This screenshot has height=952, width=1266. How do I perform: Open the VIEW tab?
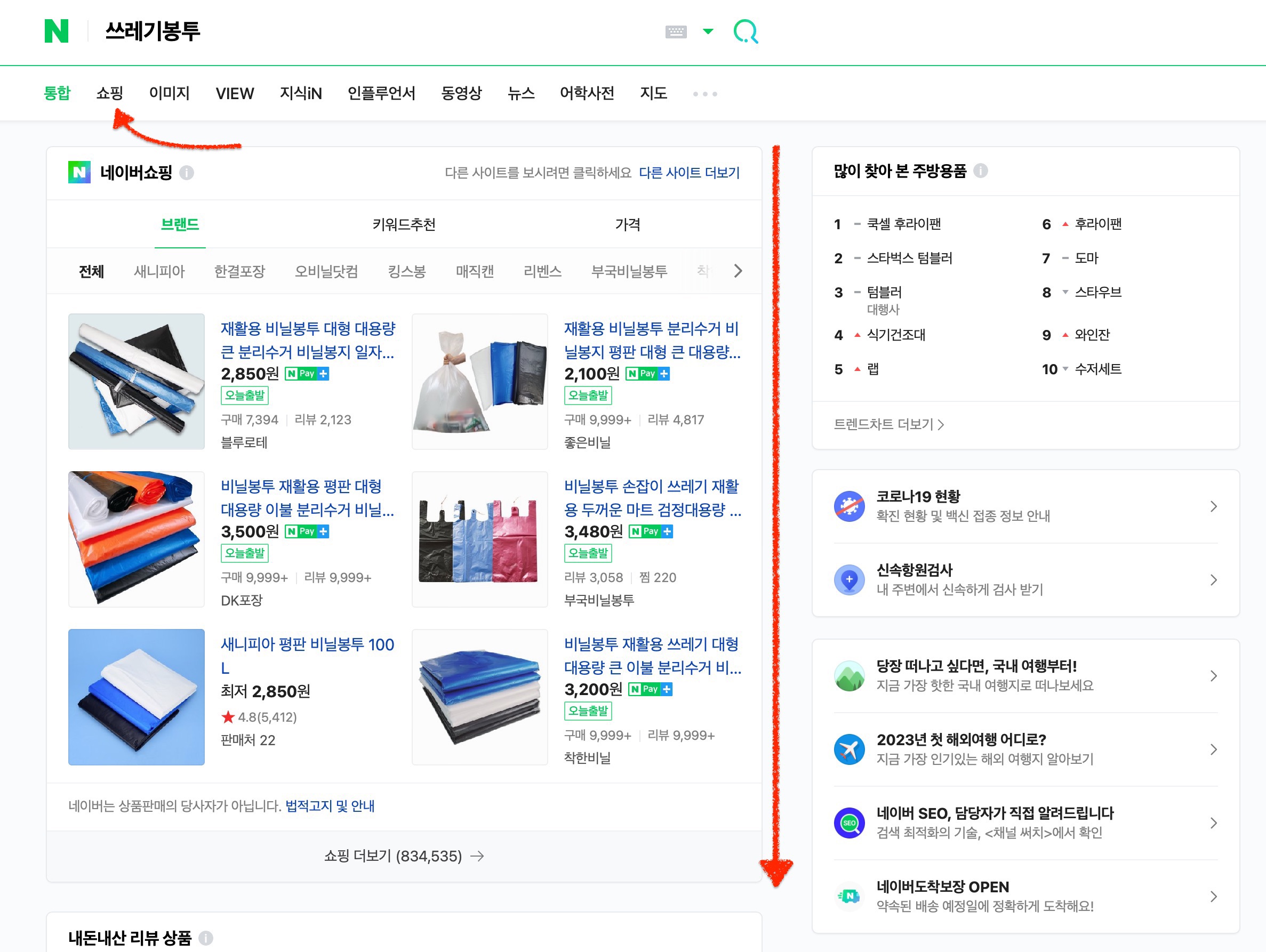(x=235, y=93)
